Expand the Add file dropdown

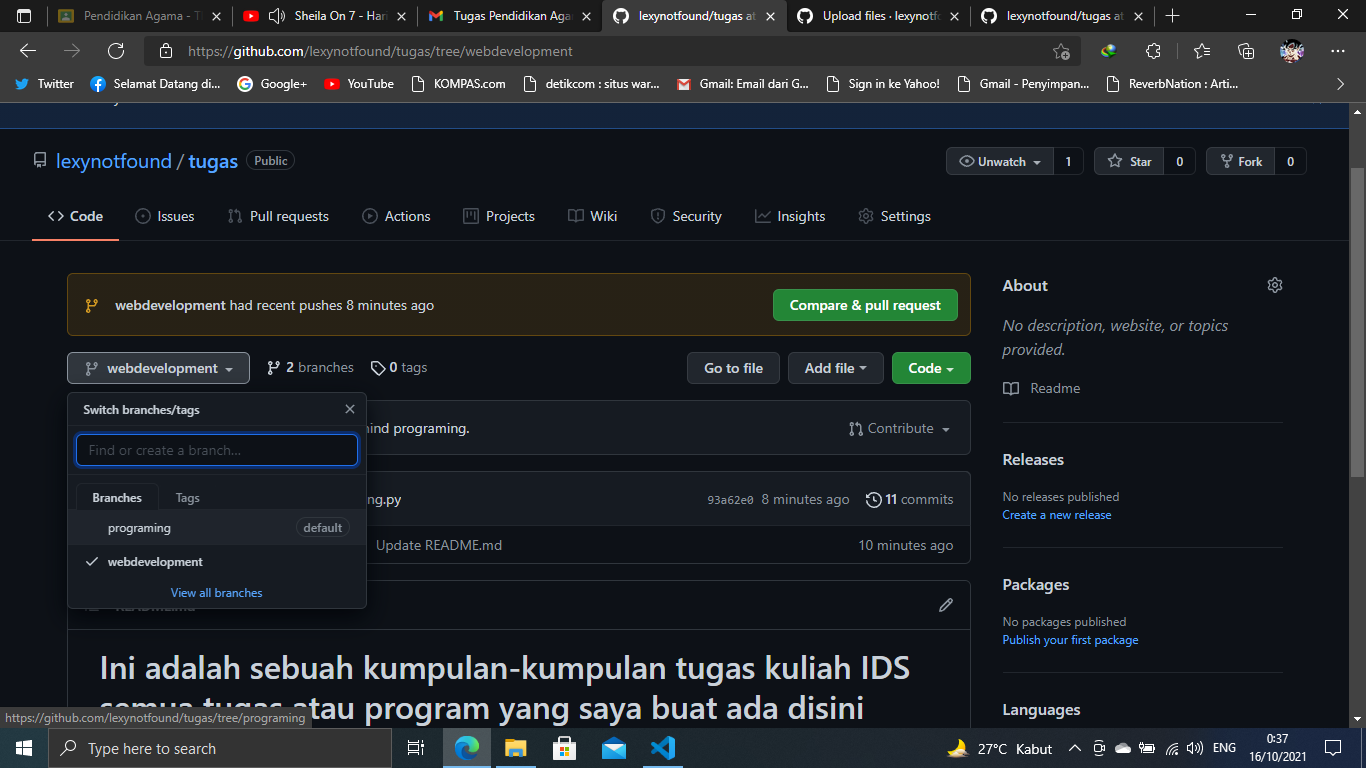click(x=836, y=368)
